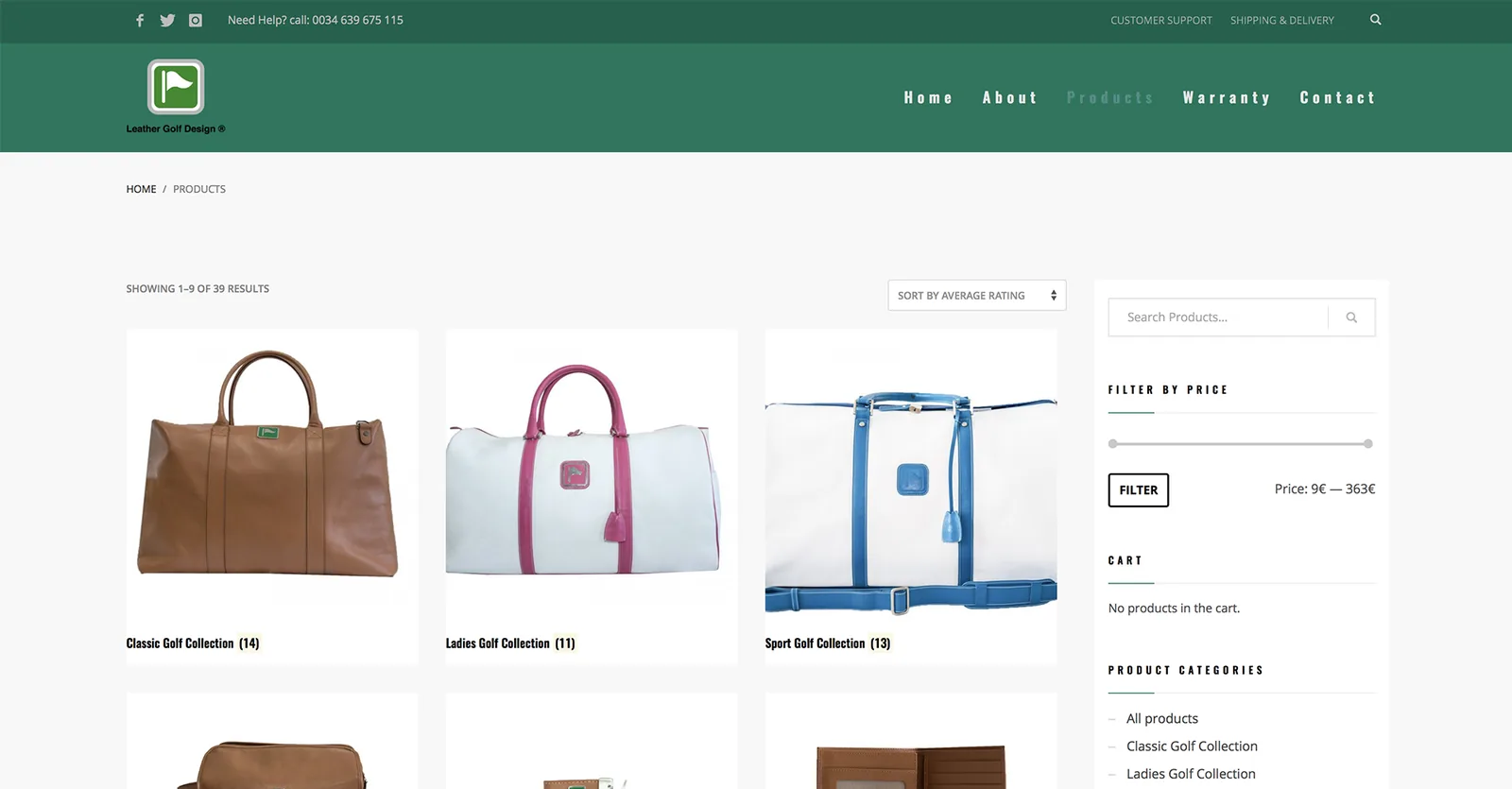Image resolution: width=1512 pixels, height=789 pixels.
Task: Click the Showing 1–9 of 39 results text
Action: point(198,289)
